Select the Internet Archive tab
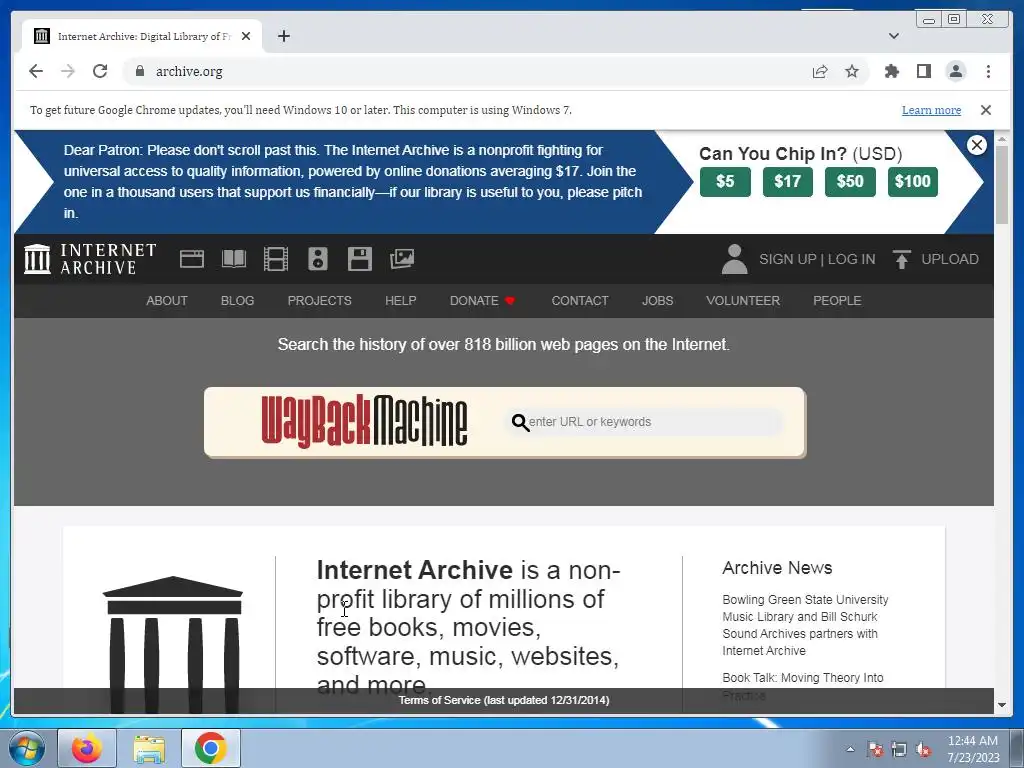The width and height of the screenshot is (1024, 768). pyautogui.click(x=142, y=36)
